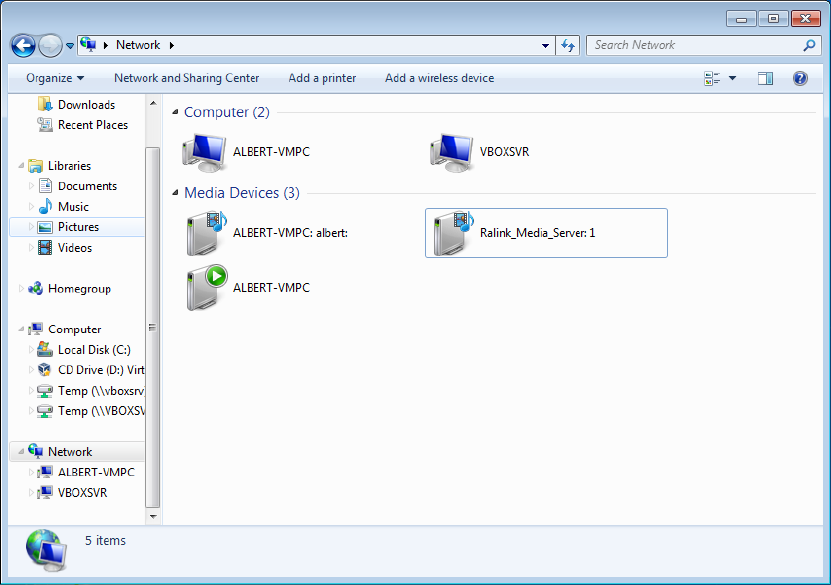Open the Organize menu

pos(55,78)
